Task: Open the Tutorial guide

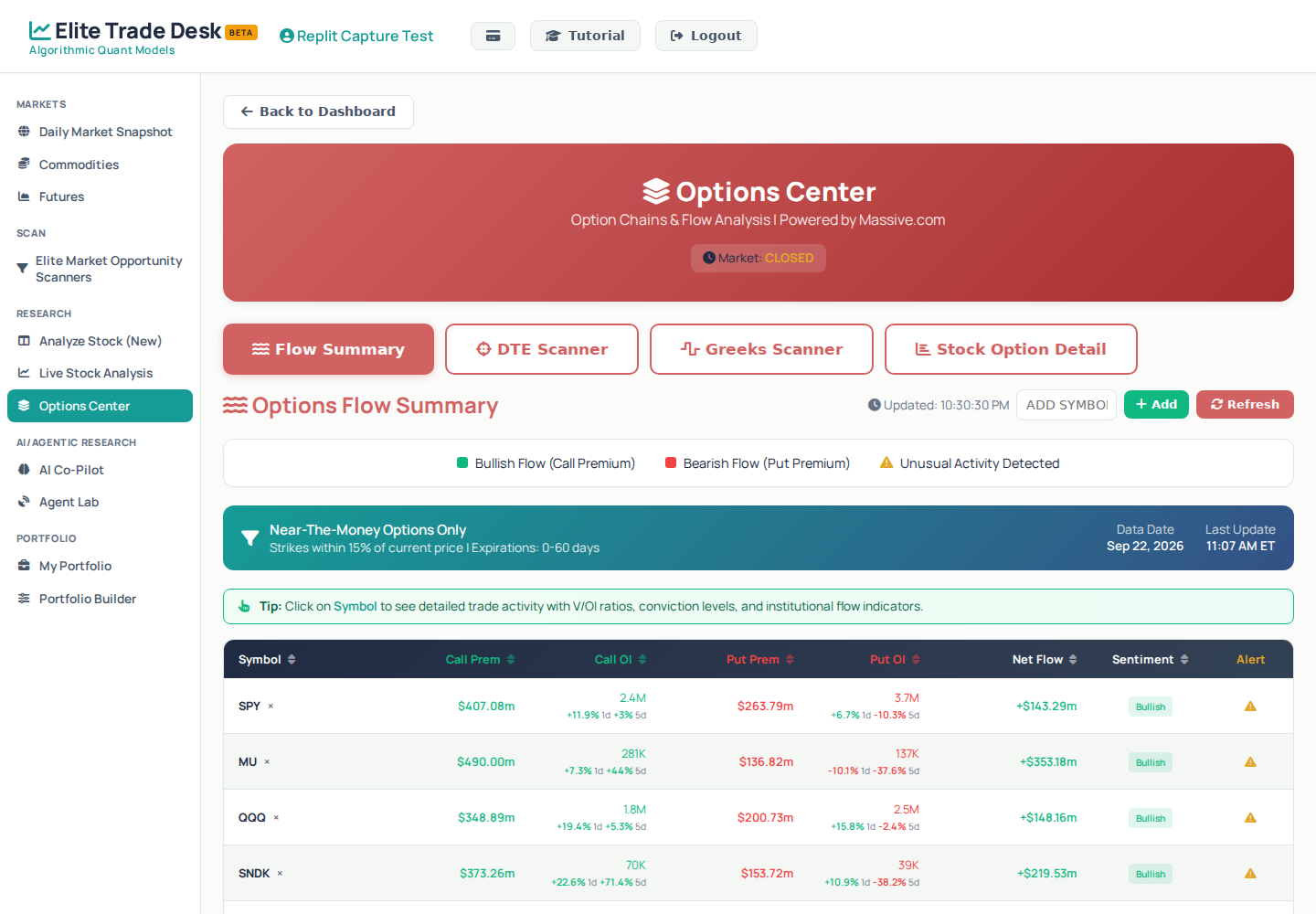Action: tap(585, 36)
